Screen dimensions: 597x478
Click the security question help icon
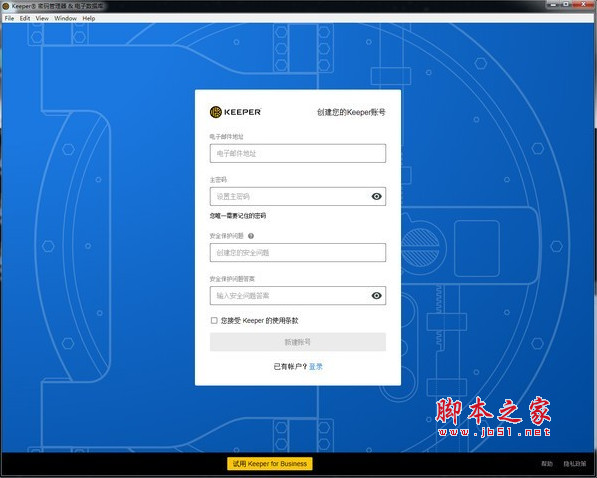click(x=251, y=236)
